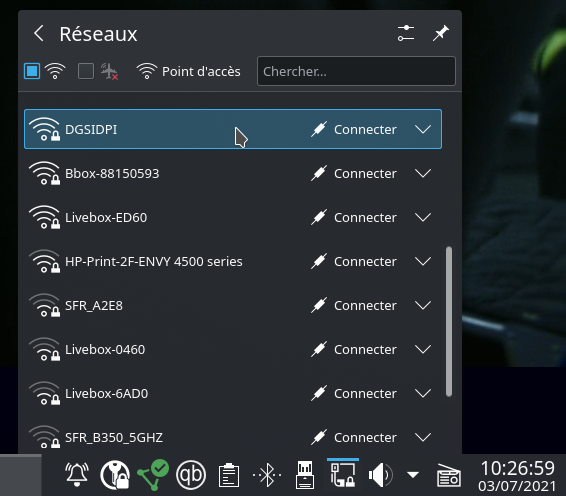
Task: Select the Bbox-88150593 network entry
Action: tap(233, 173)
